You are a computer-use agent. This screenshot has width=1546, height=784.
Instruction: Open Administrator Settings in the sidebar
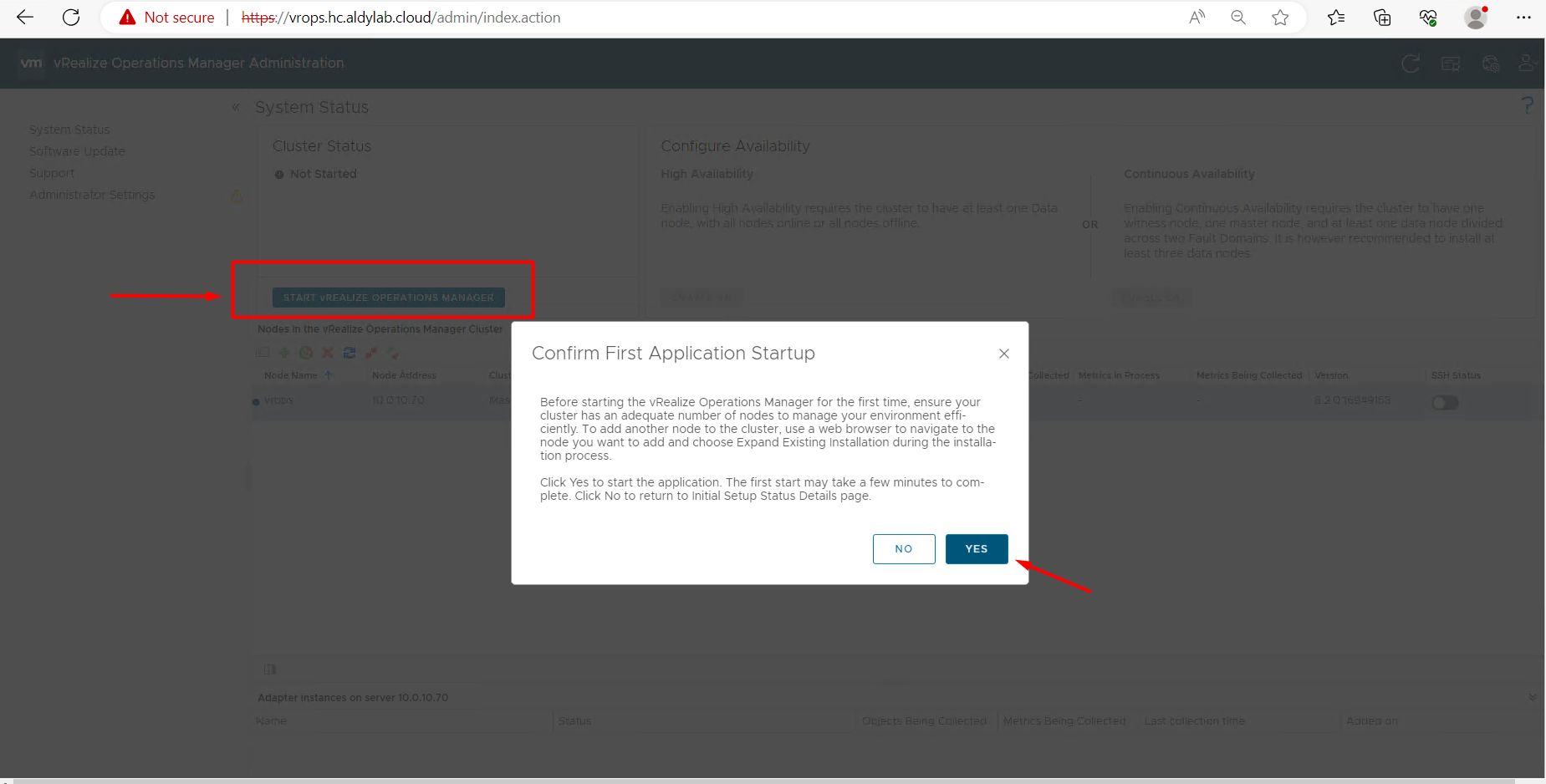92,195
